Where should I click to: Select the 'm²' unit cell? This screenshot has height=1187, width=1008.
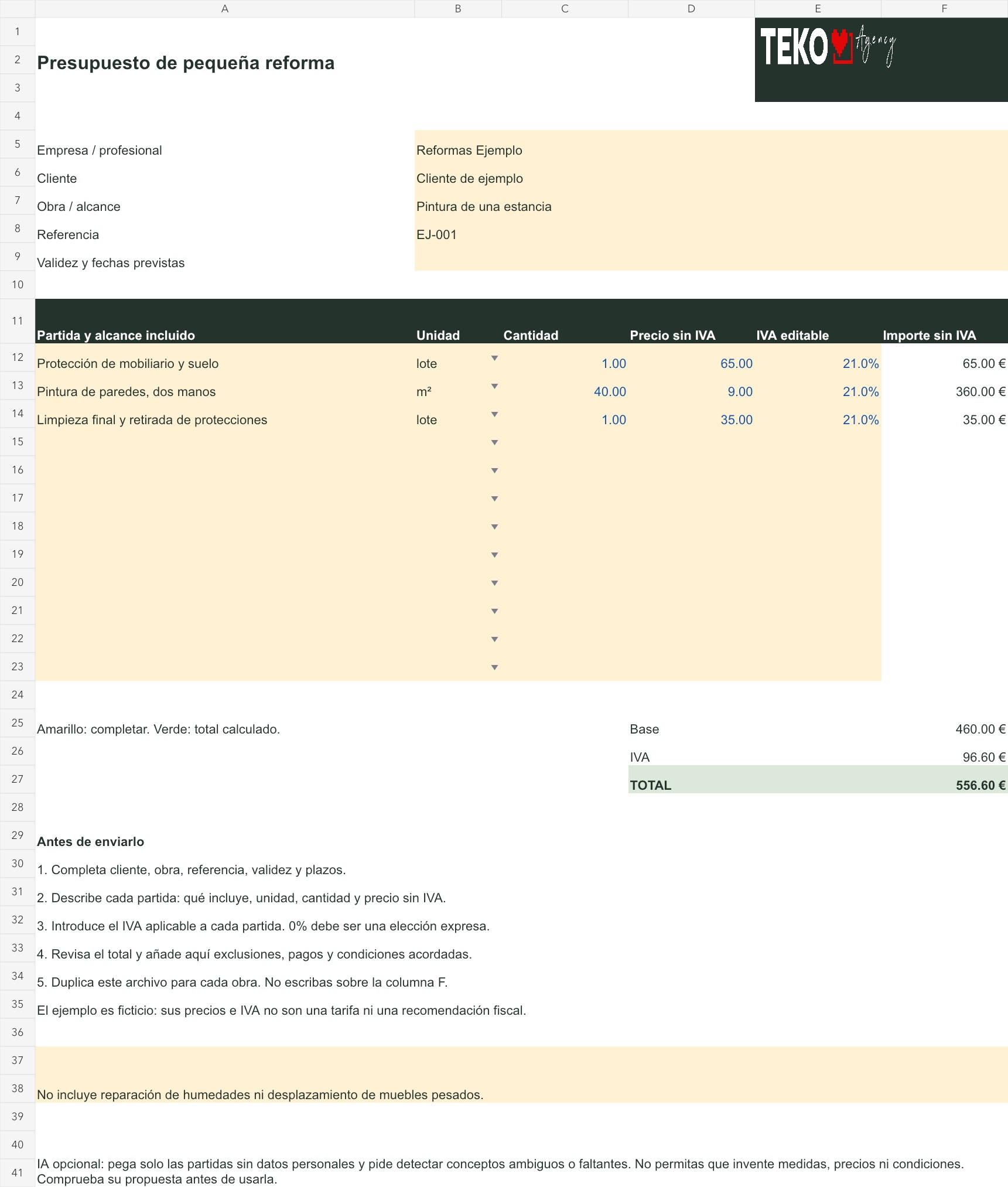[458, 386]
